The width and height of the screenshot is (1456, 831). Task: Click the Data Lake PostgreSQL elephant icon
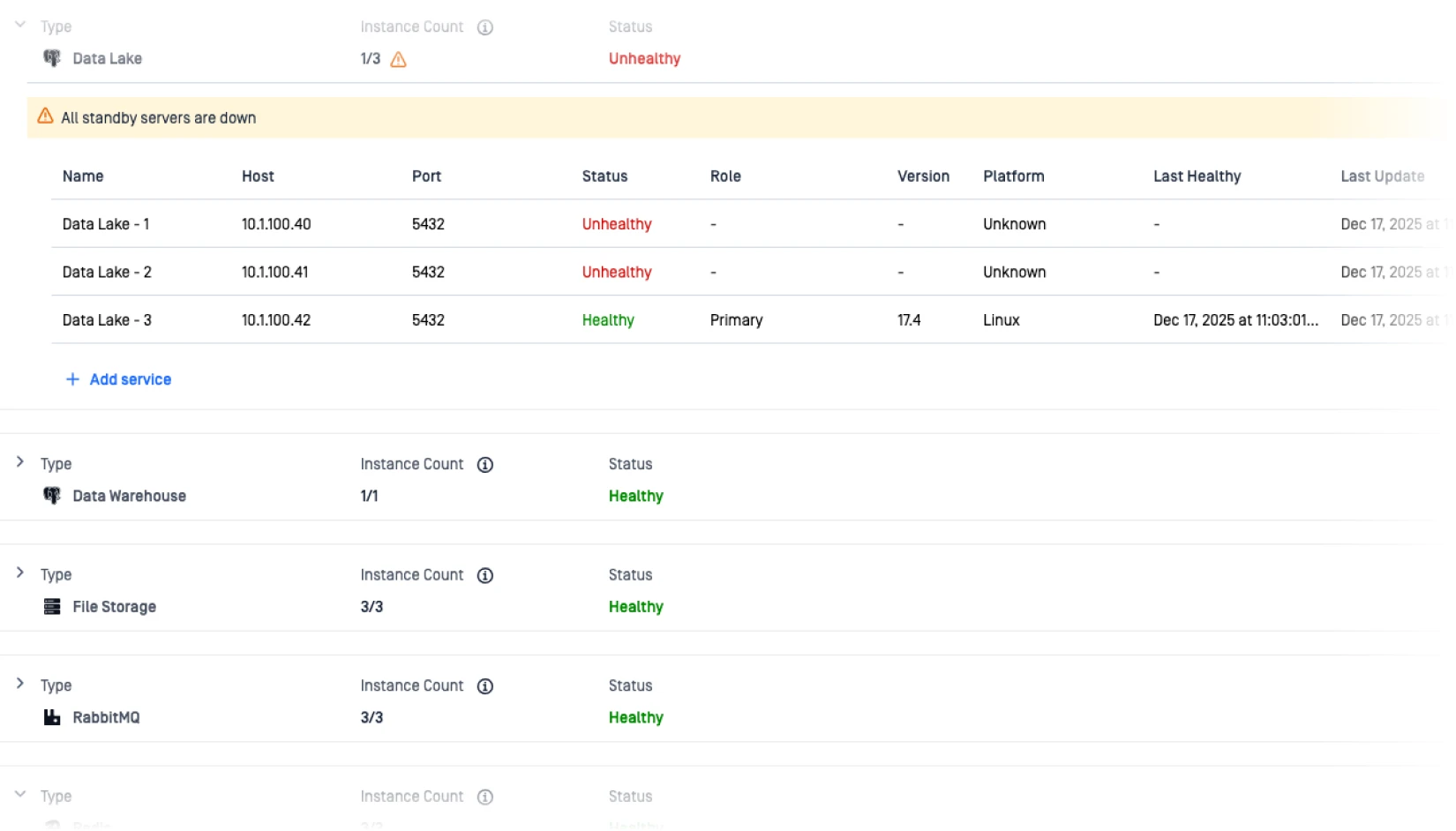pyautogui.click(x=52, y=58)
